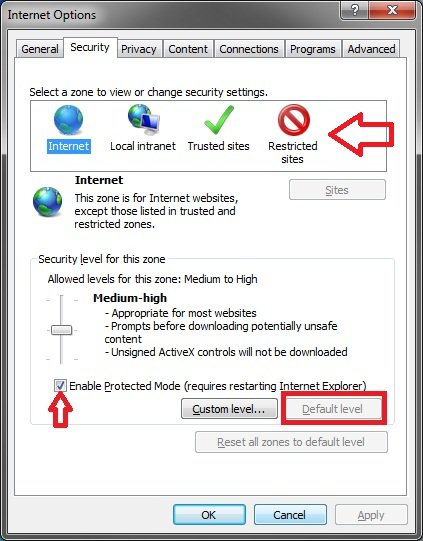Click the Custom level button
This screenshot has width=423, height=541.
[229, 409]
